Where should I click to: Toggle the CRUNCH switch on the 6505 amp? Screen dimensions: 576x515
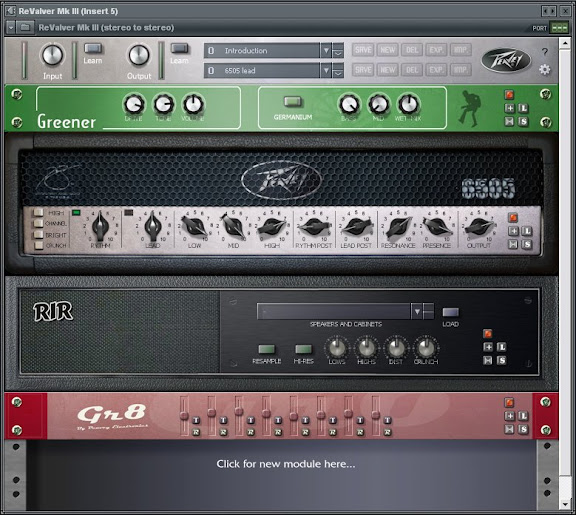pyautogui.click(x=38, y=245)
